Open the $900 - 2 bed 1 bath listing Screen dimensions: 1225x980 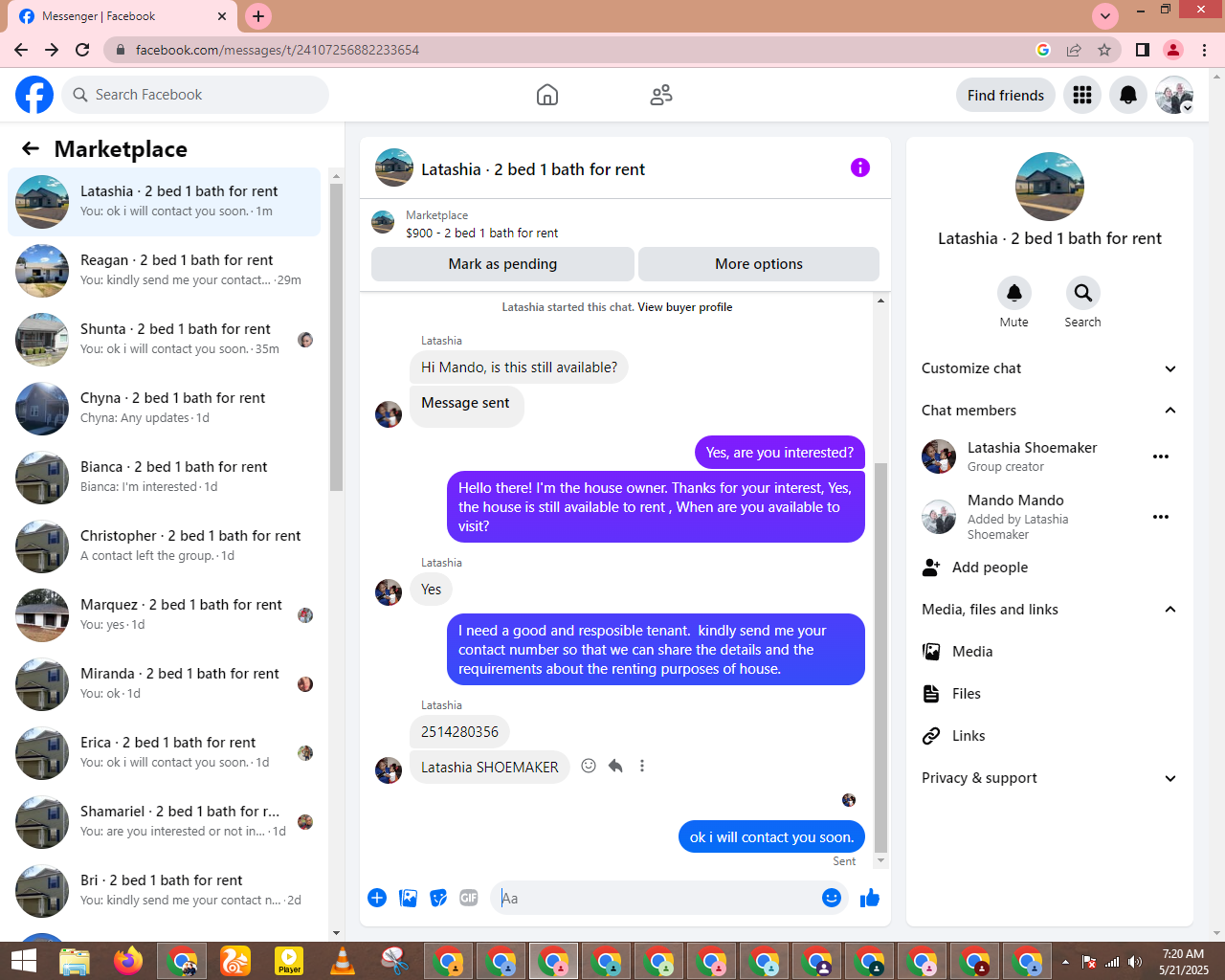pyautogui.click(x=481, y=233)
